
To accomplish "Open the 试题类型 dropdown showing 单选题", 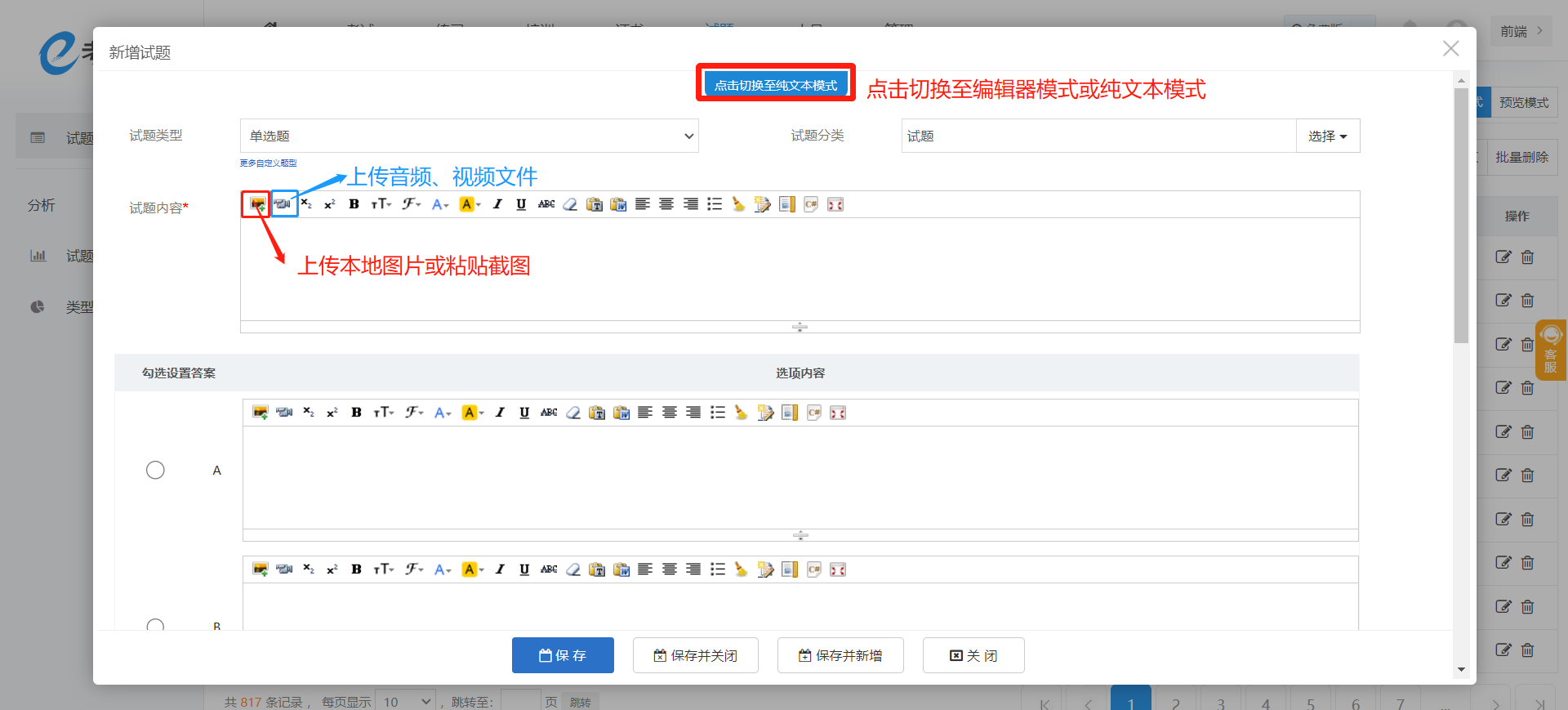I will point(469,136).
